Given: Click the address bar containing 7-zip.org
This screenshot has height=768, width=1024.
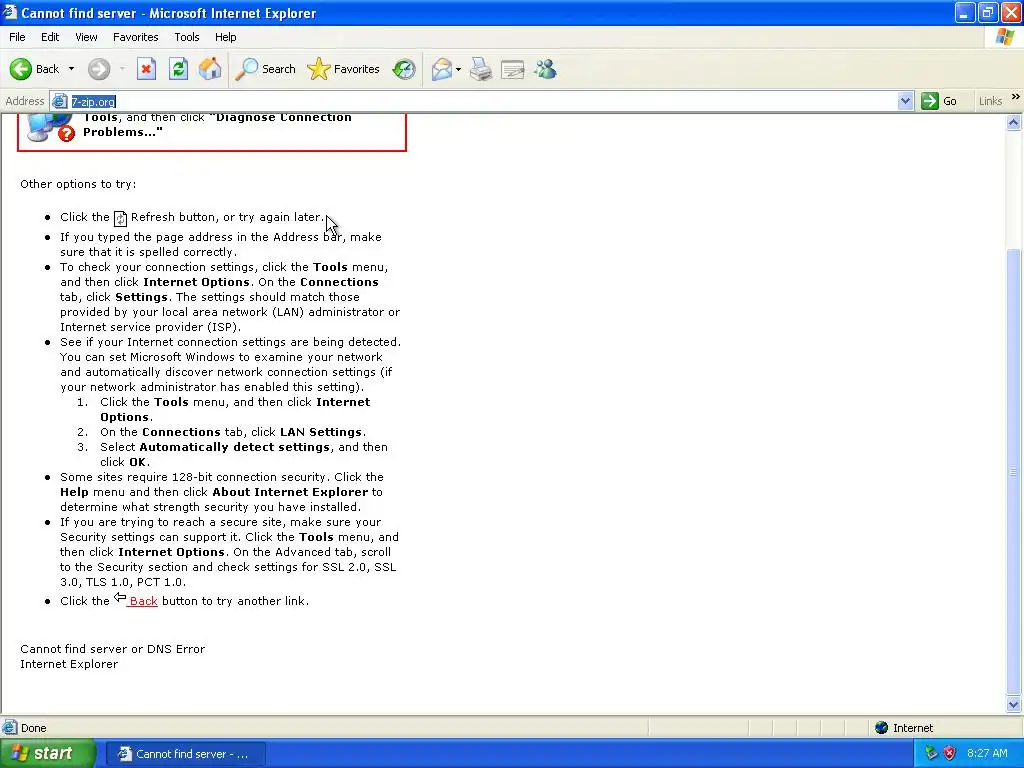Looking at the screenshot, I should pos(482,101).
